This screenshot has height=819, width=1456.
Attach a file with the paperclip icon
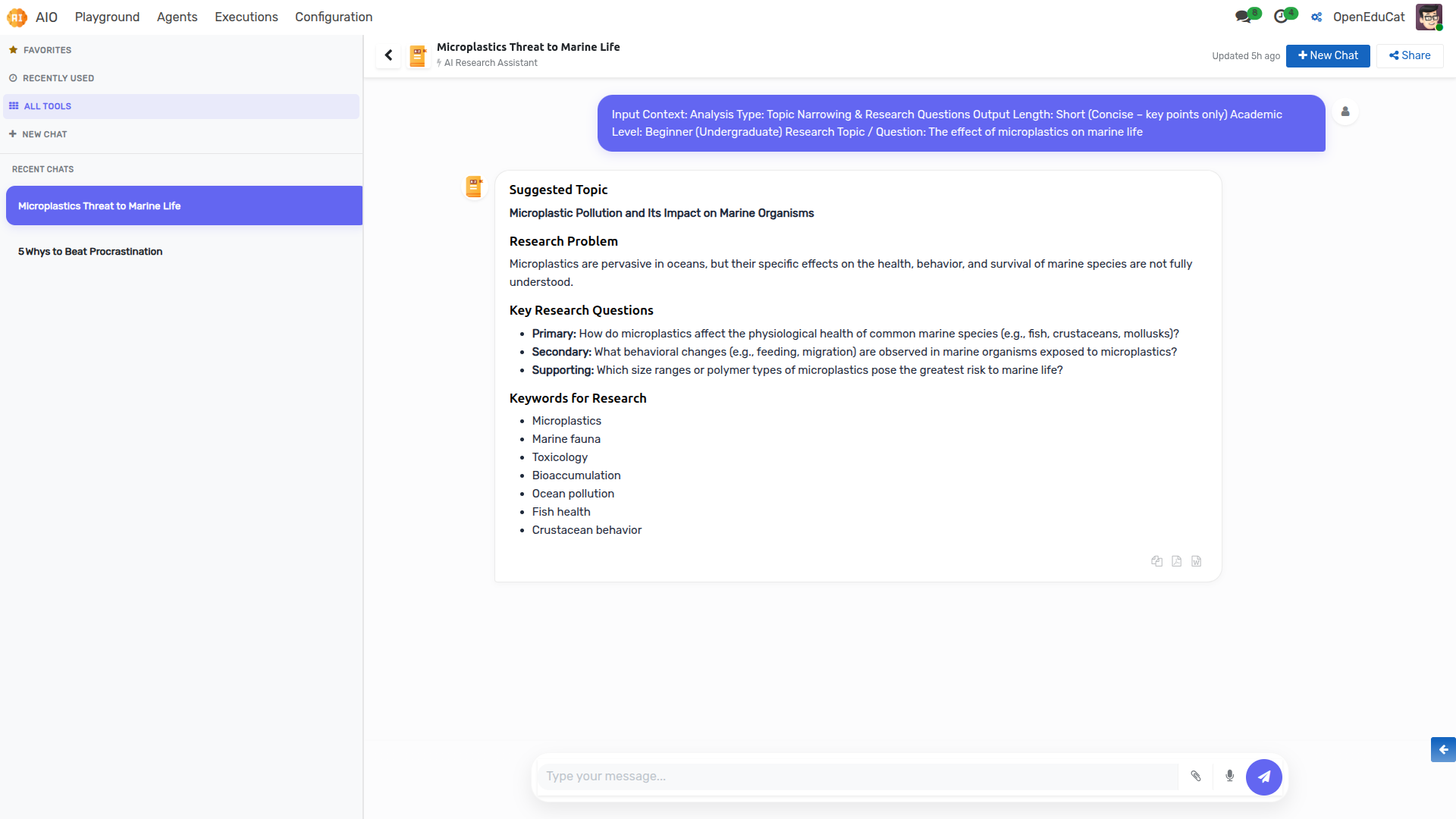1196,776
